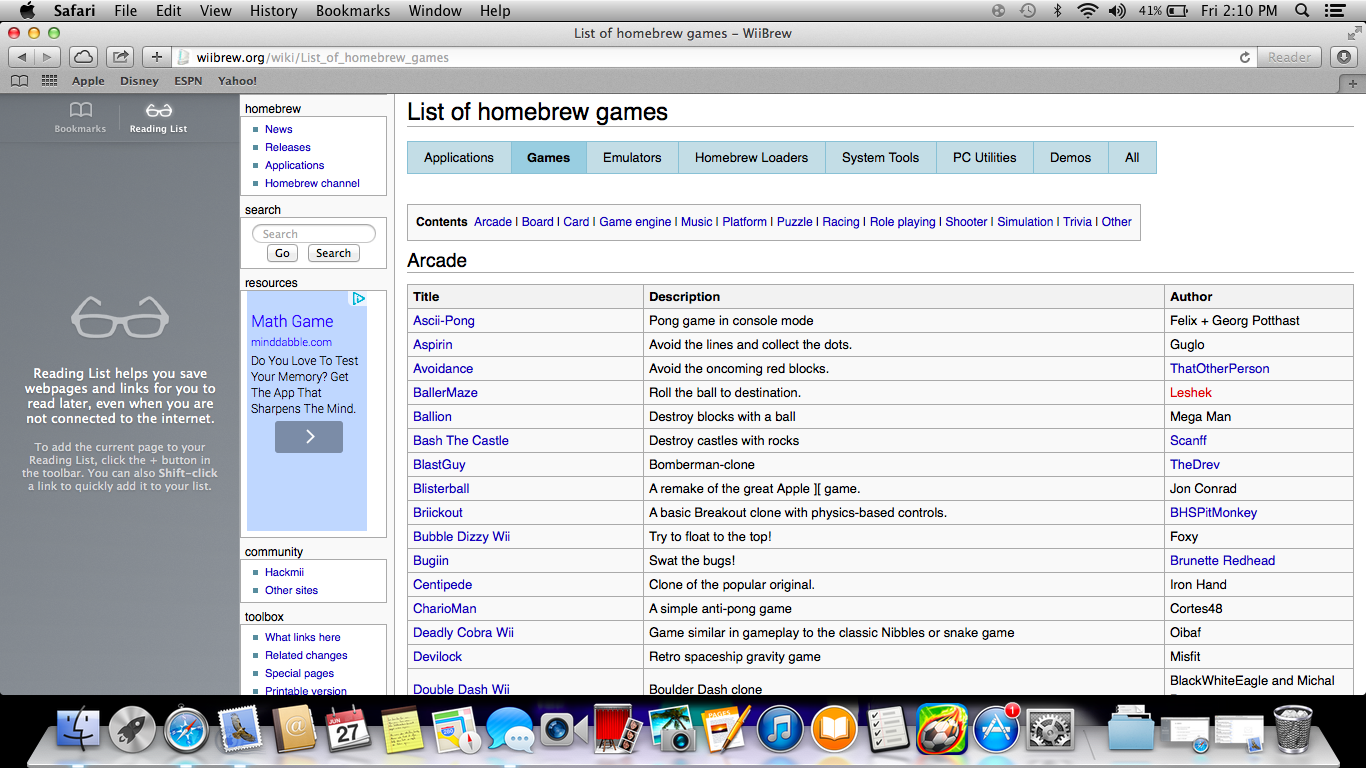Click the forward navigation arrow
The height and width of the screenshot is (768, 1366).
point(47,57)
